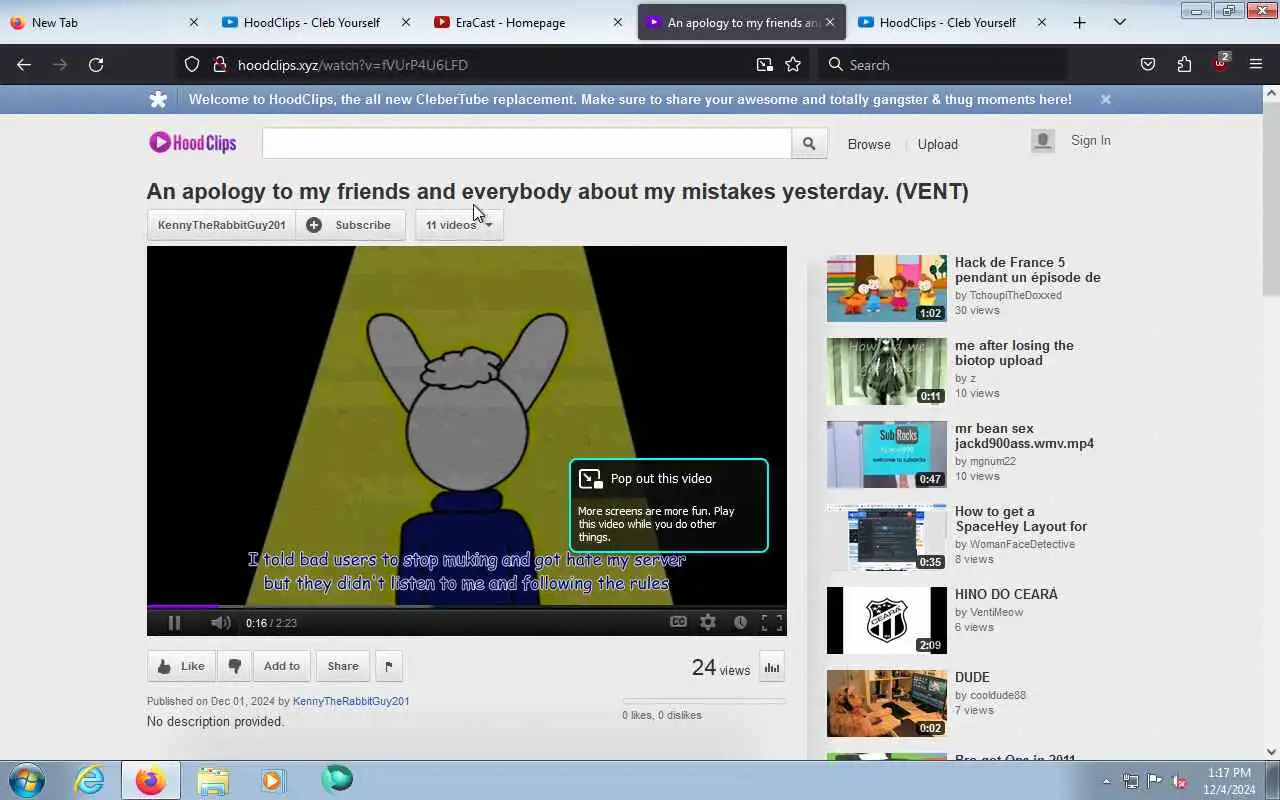The image size is (1280, 800).
Task: Open the media player taskbar icon
Action: [273, 779]
